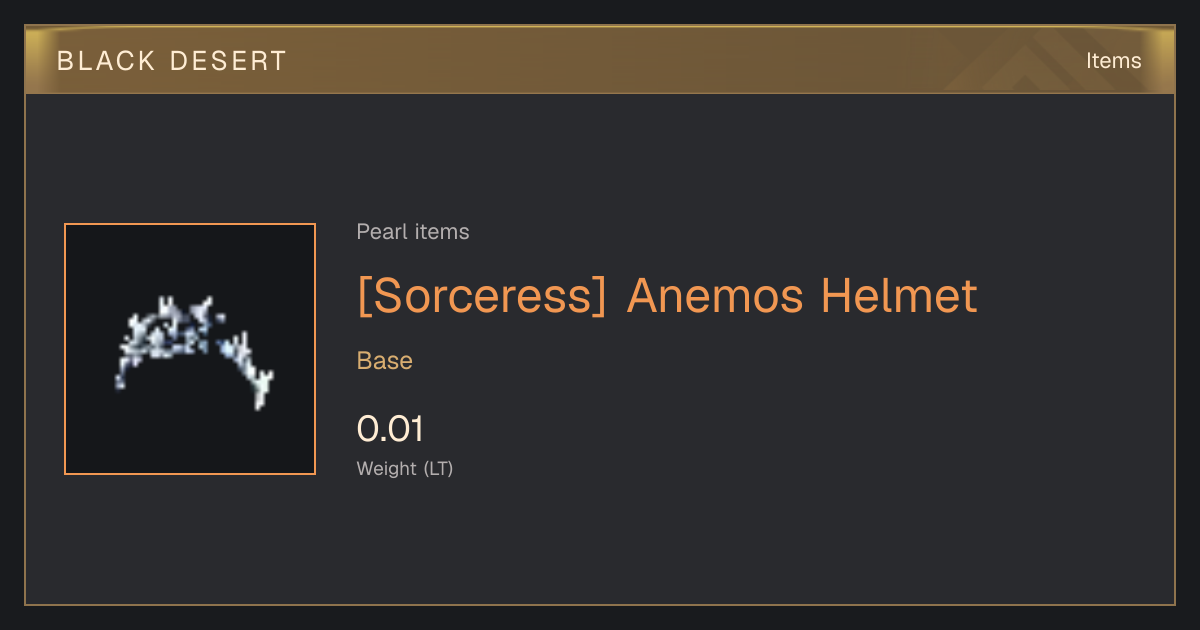Click the word Anemos in item name
The image size is (1200, 630).
point(715,296)
